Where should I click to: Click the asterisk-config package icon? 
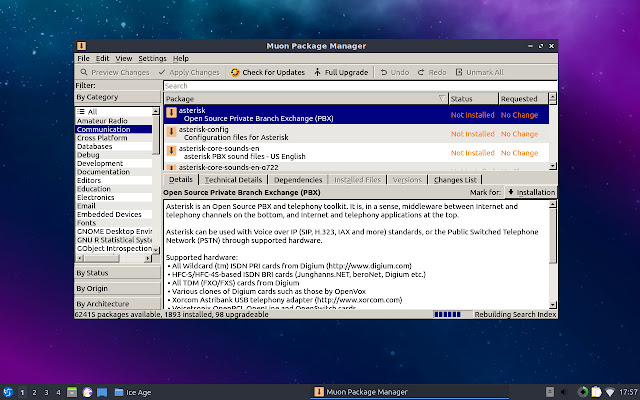coord(171,131)
